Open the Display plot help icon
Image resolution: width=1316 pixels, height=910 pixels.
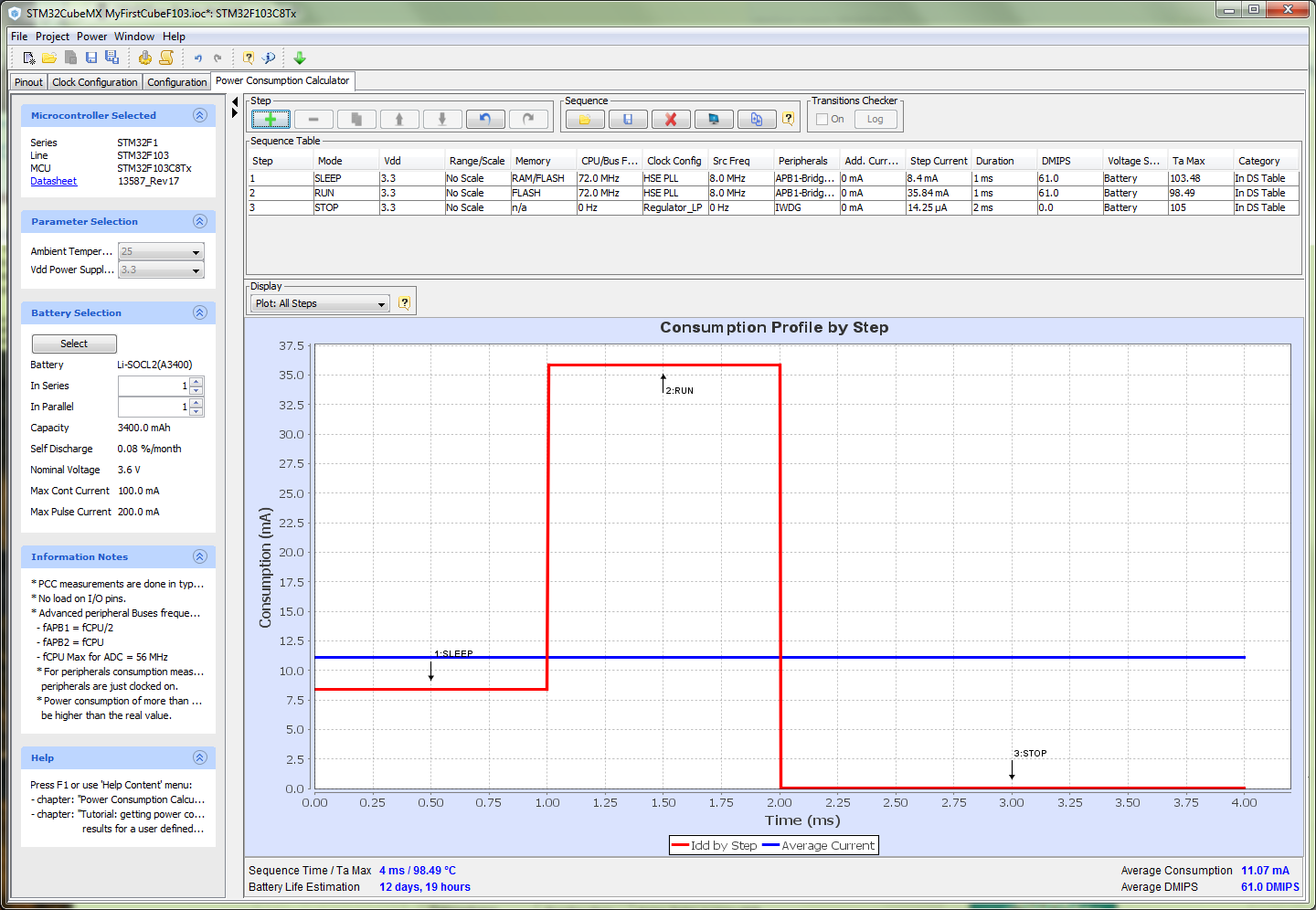tap(405, 302)
